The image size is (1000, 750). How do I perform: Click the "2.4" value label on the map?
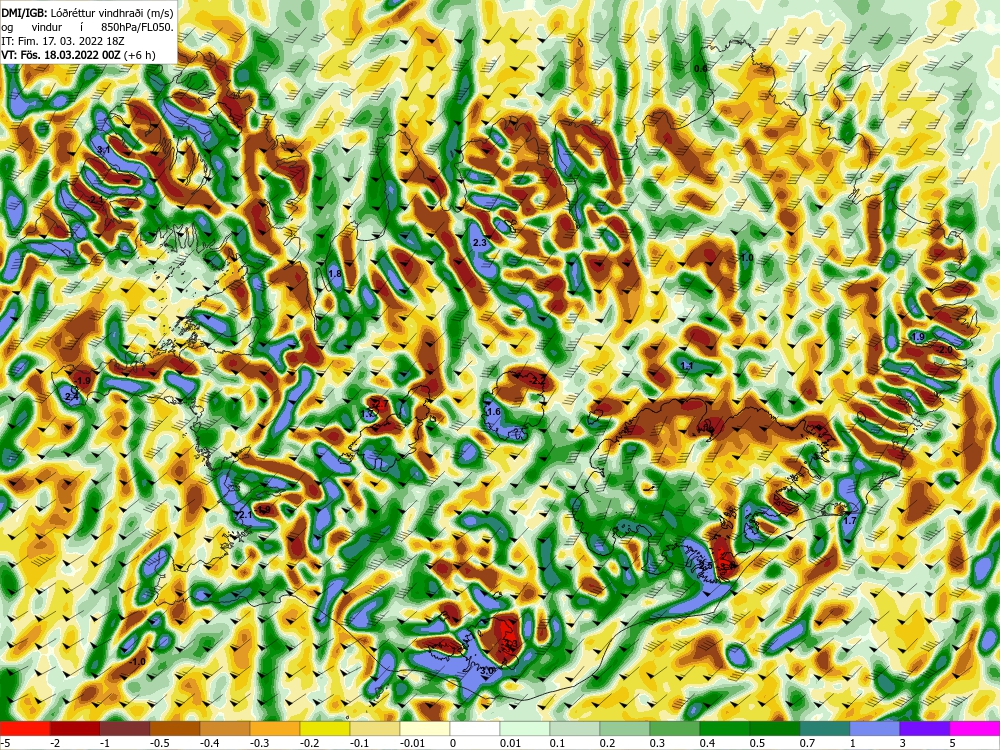[72, 397]
